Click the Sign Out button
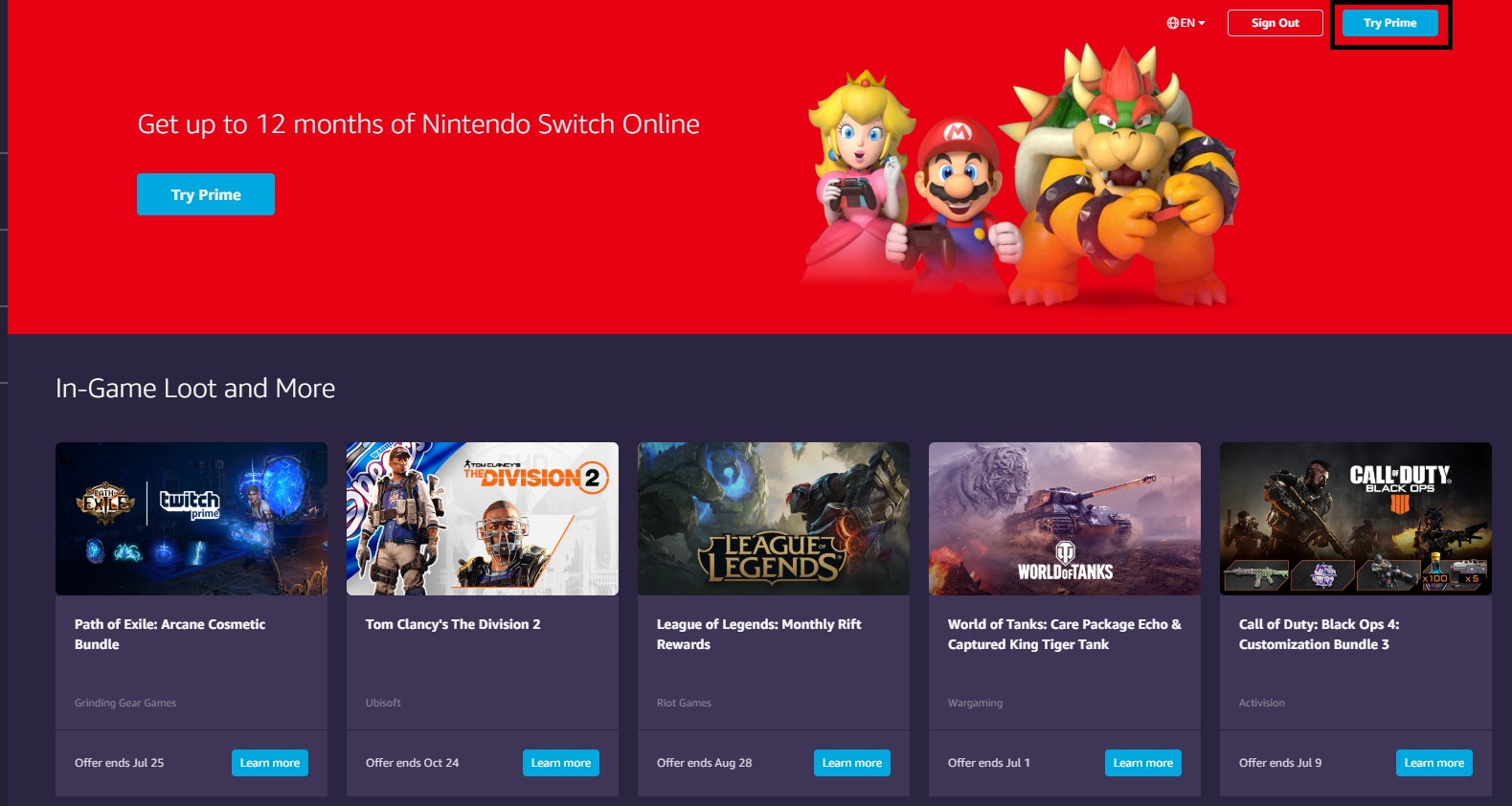The width and height of the screenshot is (1512, 806). (1275, 23)
